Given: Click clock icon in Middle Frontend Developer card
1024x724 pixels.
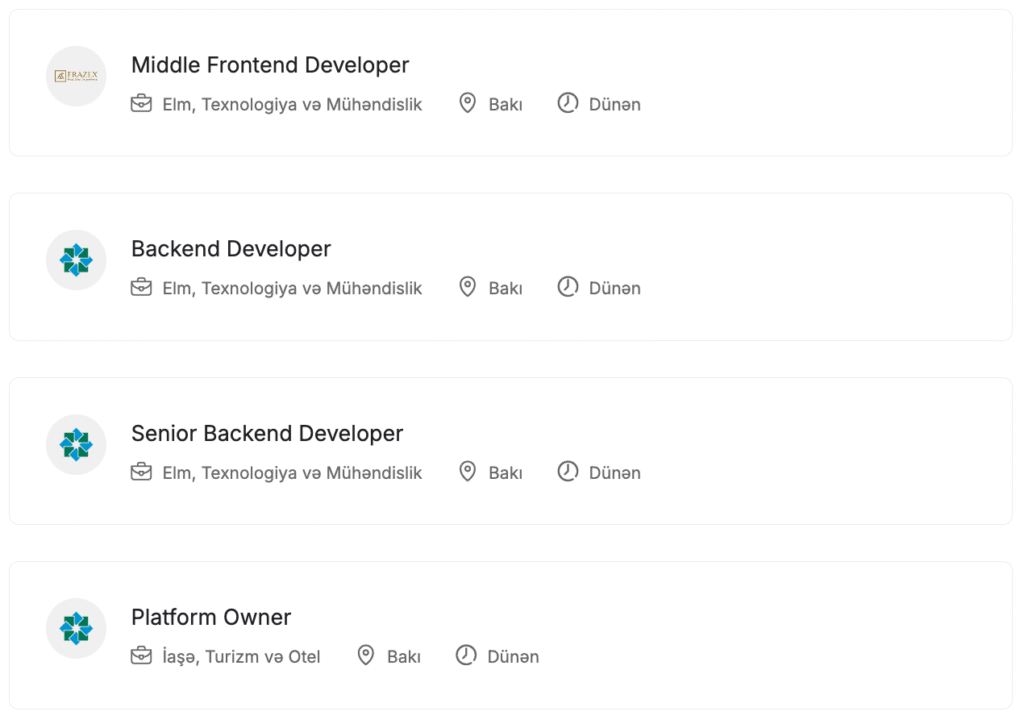Looking at the screenshot, I should coord(568,103).
